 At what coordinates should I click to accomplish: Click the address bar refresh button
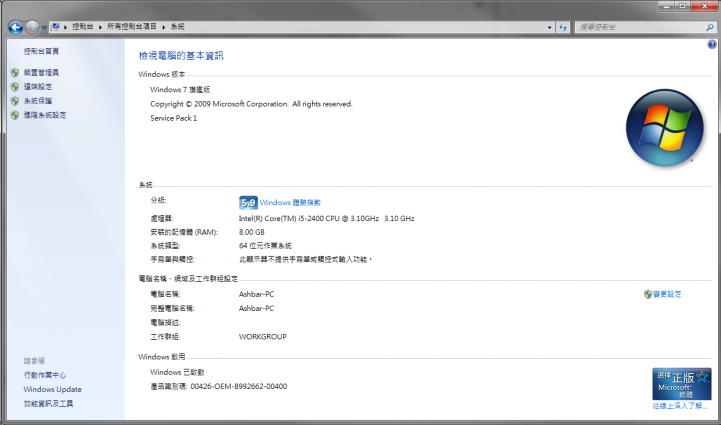[563, 27]
